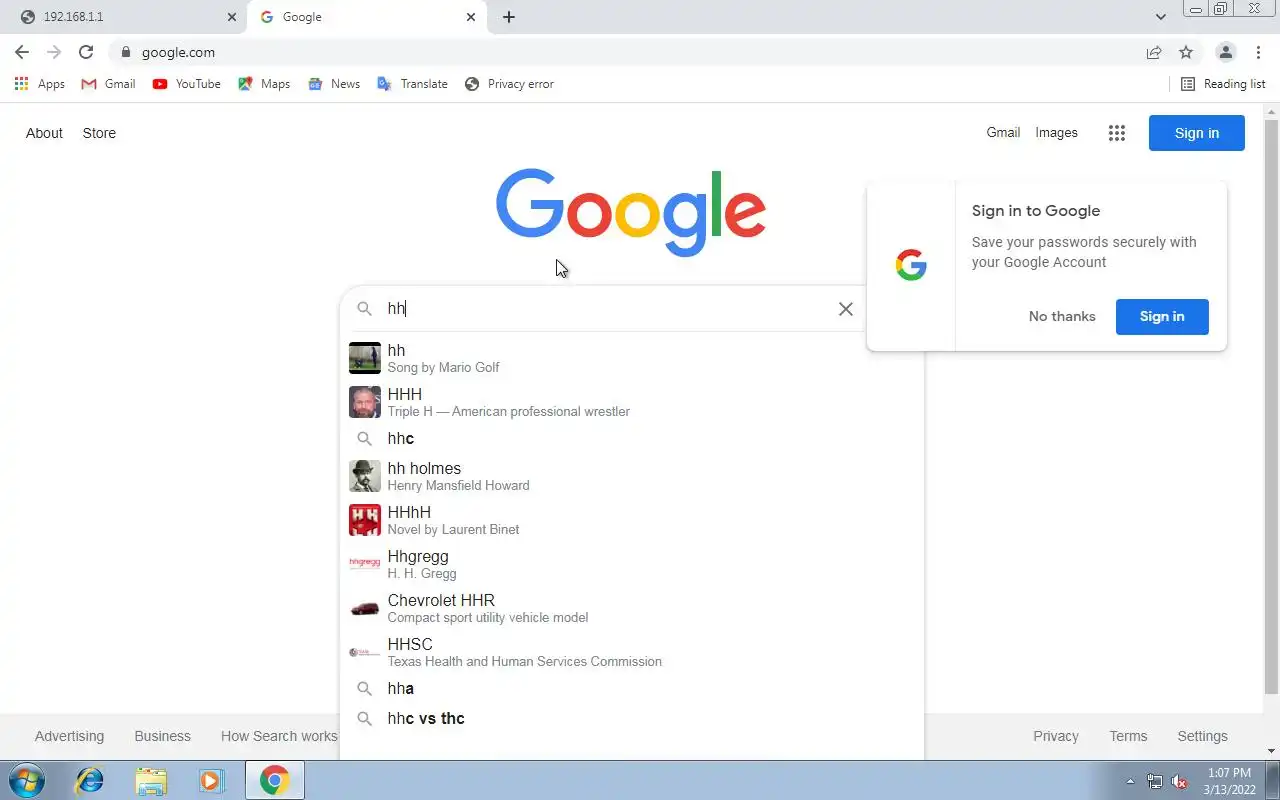
Task: Click the Chevrolet HHR car thumbnail
Action: coord(365,608)
